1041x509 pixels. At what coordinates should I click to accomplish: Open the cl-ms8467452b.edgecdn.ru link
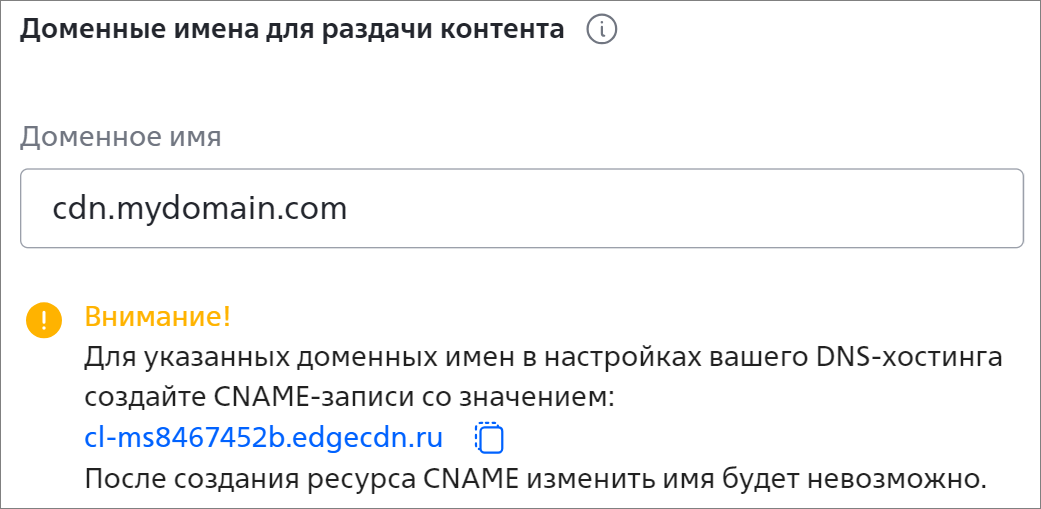pyautogui.click(x=264, y=438)
